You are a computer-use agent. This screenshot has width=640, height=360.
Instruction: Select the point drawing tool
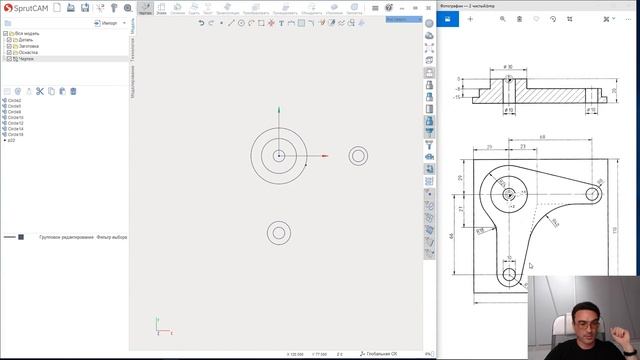221,23
